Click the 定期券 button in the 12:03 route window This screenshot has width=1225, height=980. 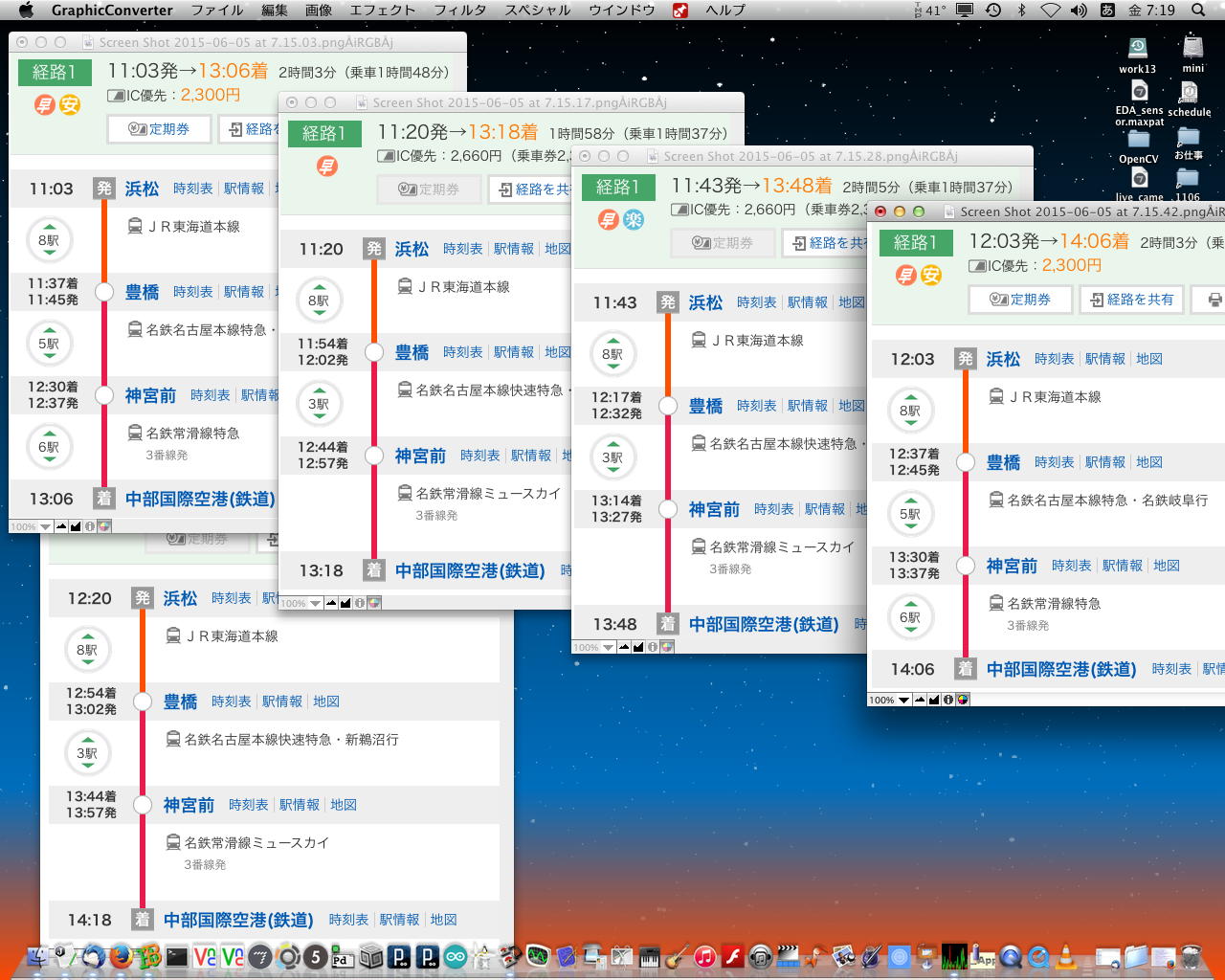(1019, 300)
